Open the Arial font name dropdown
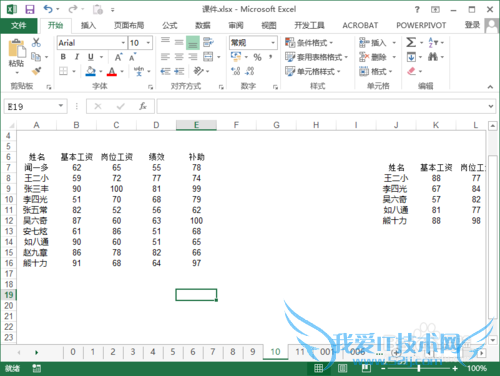500x376 pixels. point(123,43)
